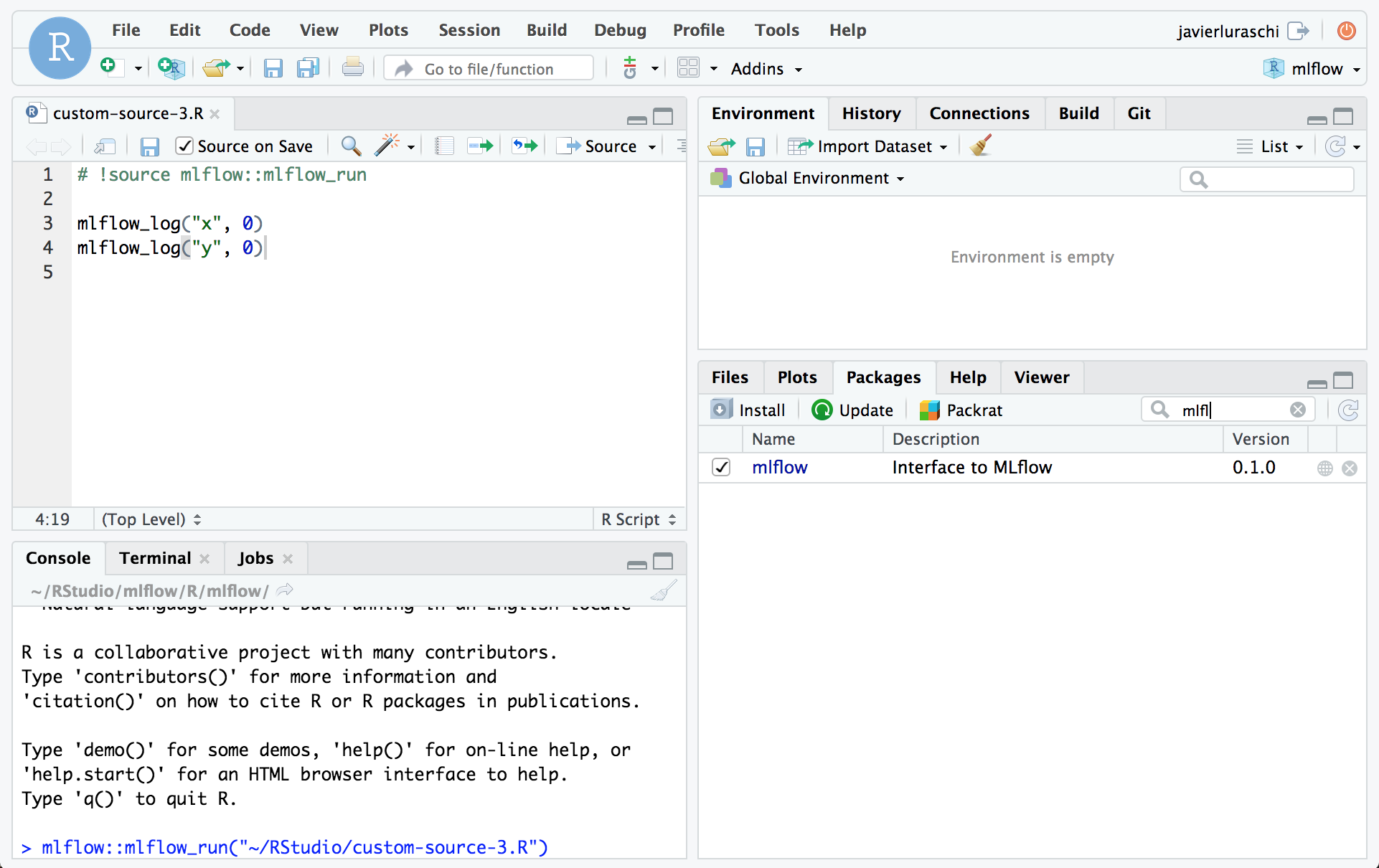Click the compile report notebook icon
The width and height of the screenshot is (1379, 868).
pos(445,146)
